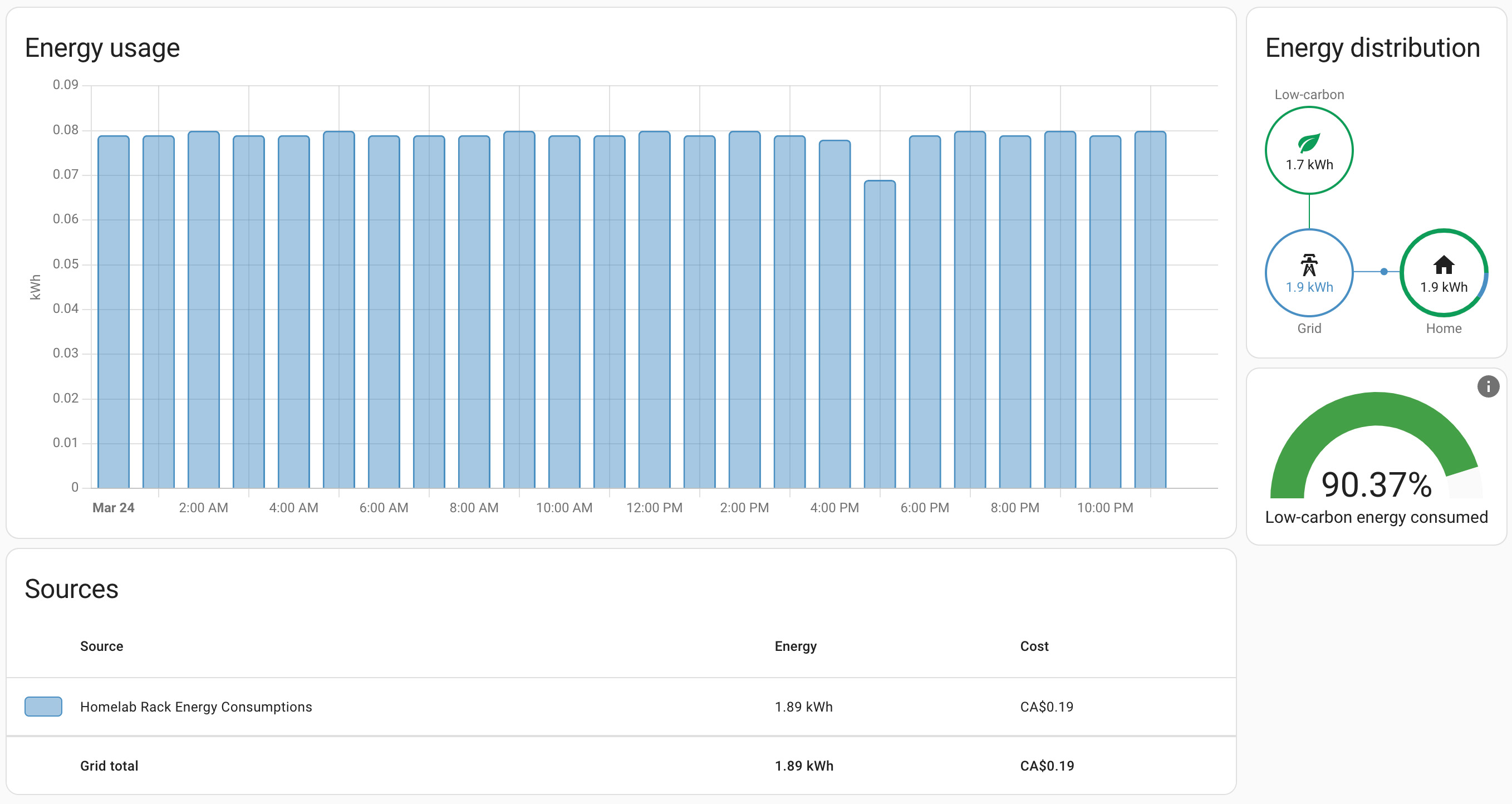This screenshot has width=1512, height=804.
Task: Click the Grid total 1.89 kWh value
Action: [803, 766]
